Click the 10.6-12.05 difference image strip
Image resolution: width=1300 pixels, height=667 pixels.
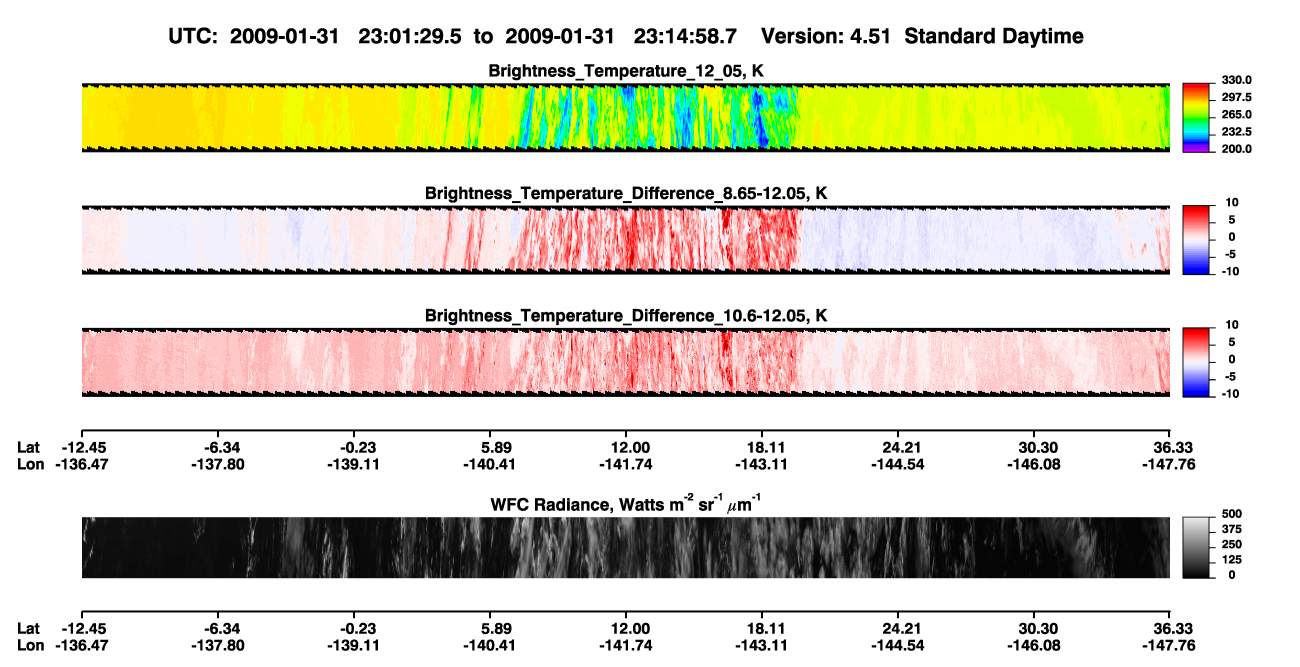[x=625, y=363]
